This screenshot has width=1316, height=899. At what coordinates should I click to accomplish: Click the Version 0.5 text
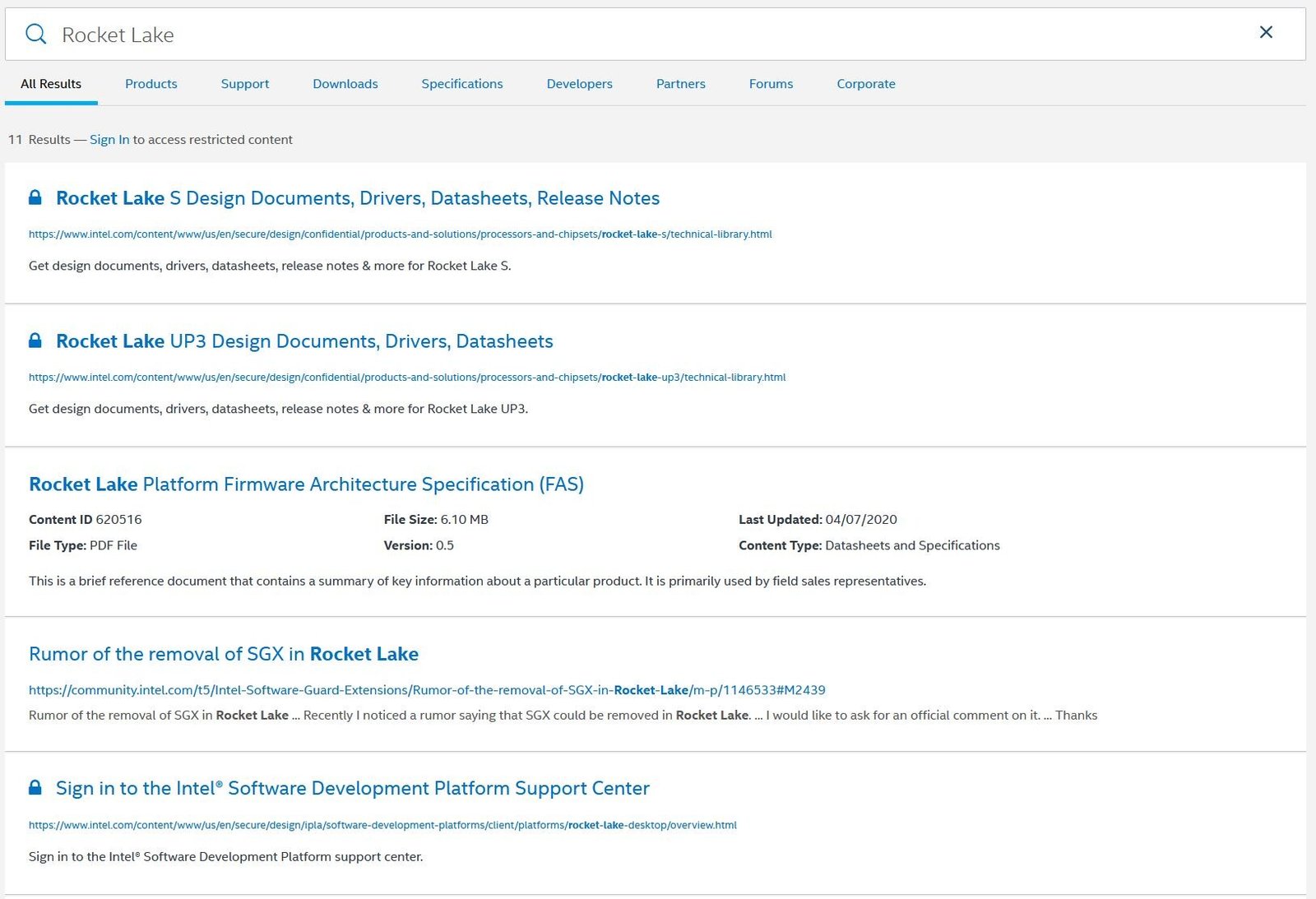click(x=419, y=545)
